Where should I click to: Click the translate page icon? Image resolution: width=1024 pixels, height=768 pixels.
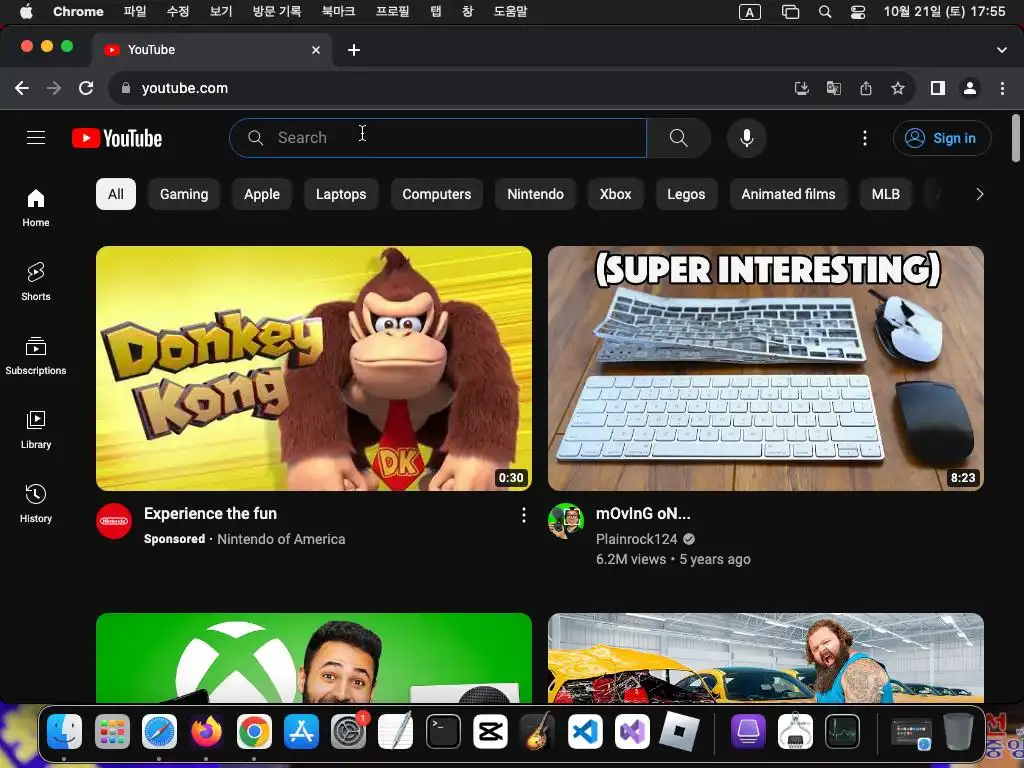[x=834, y=88]
